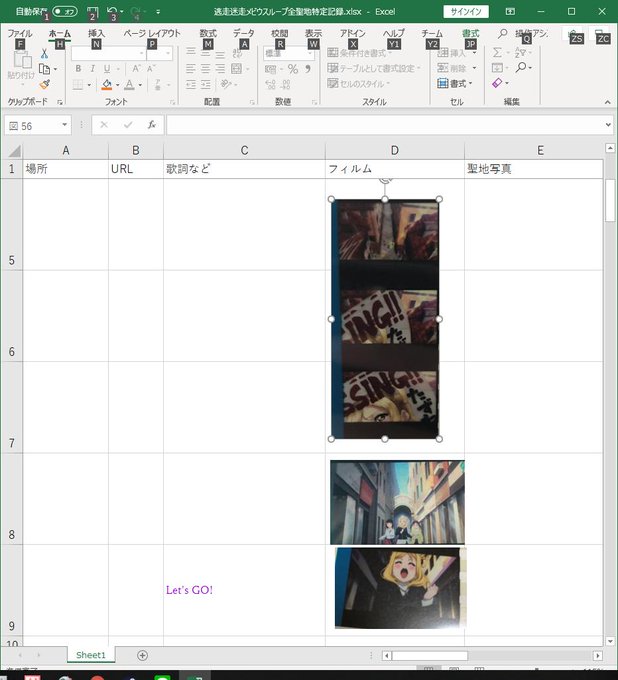The width and height of the screenshot is (618, 680).
Task: Click inside the formula bar
Action: tap(384, 125)
